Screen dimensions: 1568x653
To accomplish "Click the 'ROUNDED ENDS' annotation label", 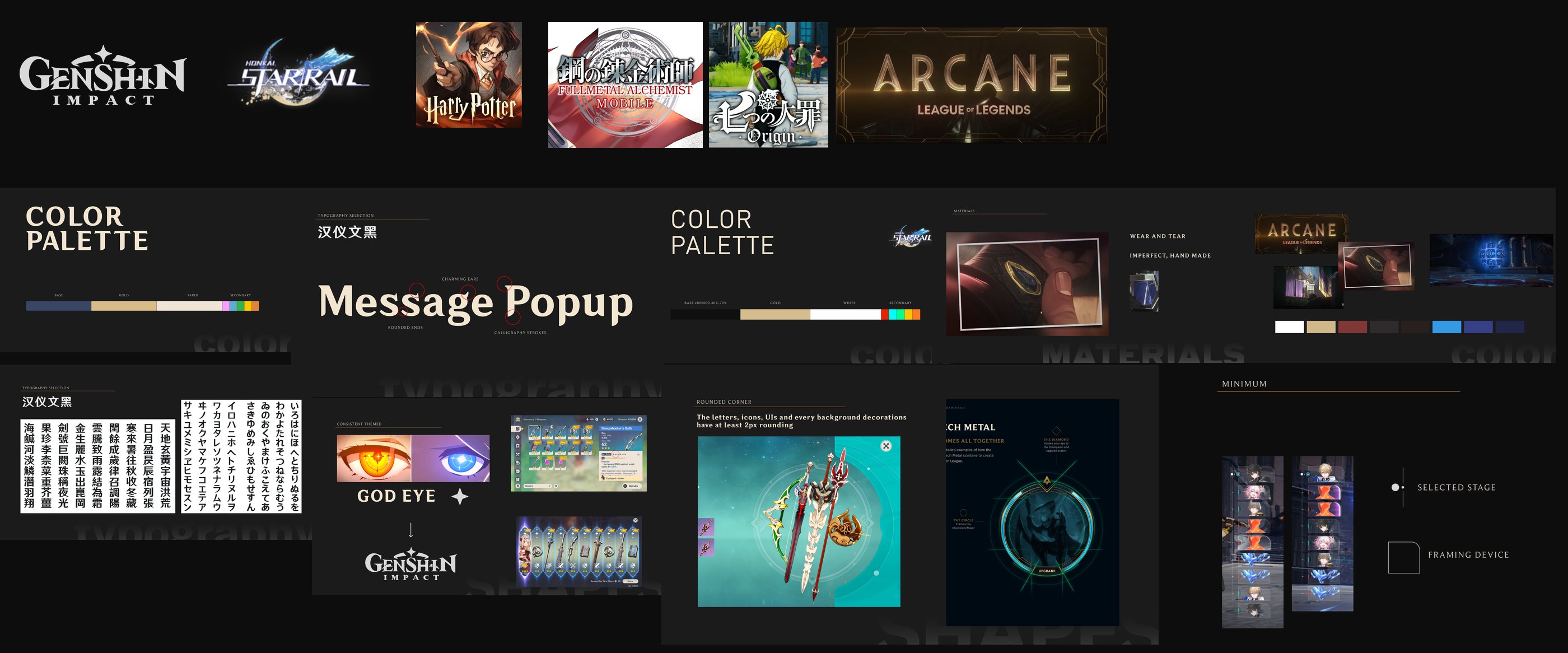I will coord(405,328).
